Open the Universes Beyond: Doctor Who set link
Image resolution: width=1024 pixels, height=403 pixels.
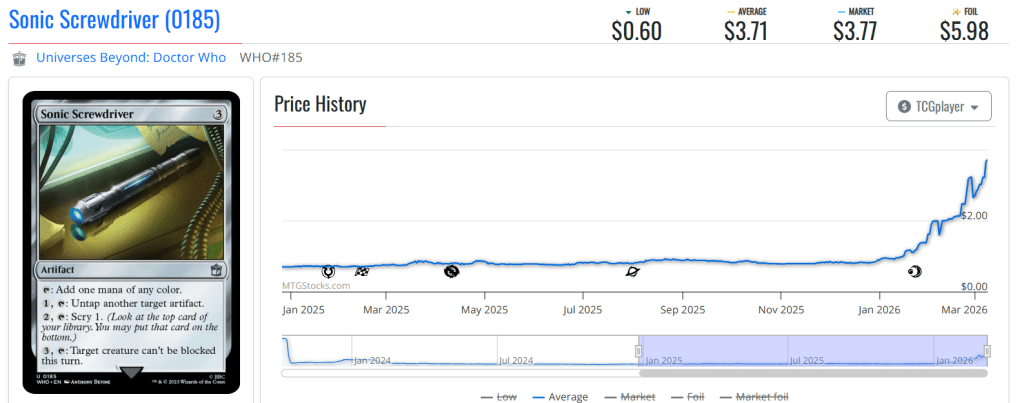pyautogui.click(x=131, y=57)
